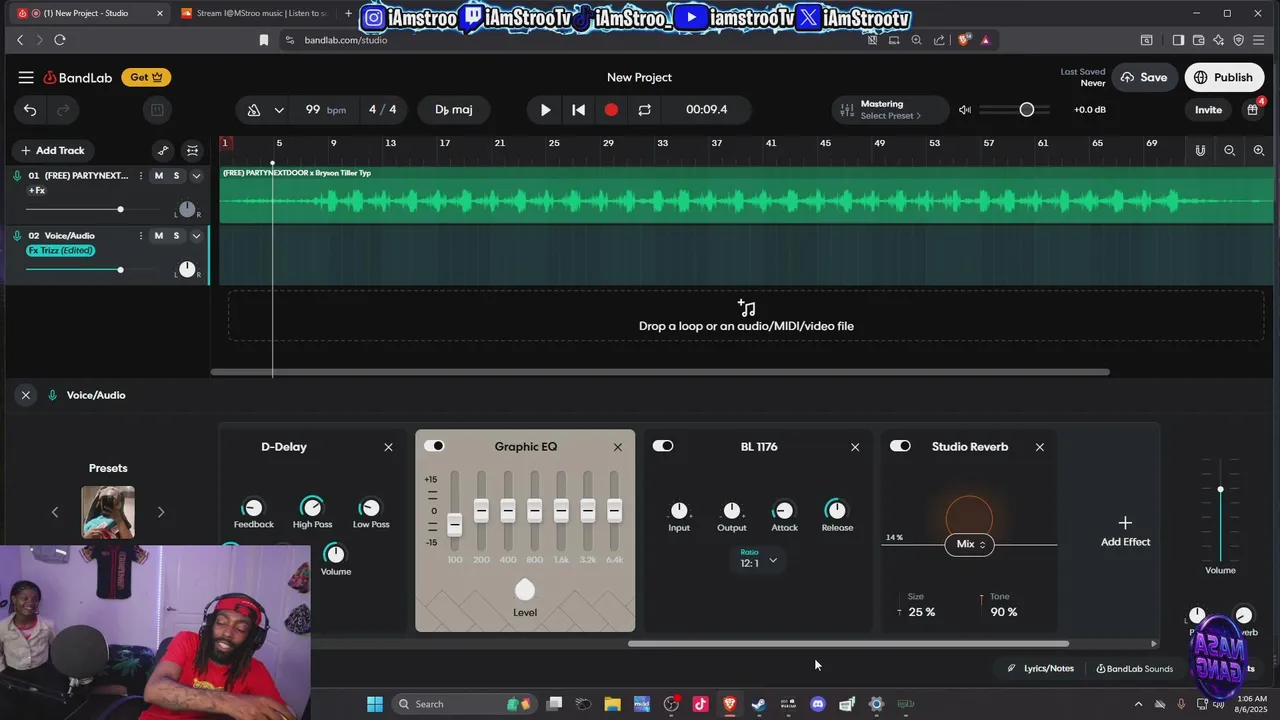Click the taskbar Search box
The image size is (1280, 720).
(466, 704)
